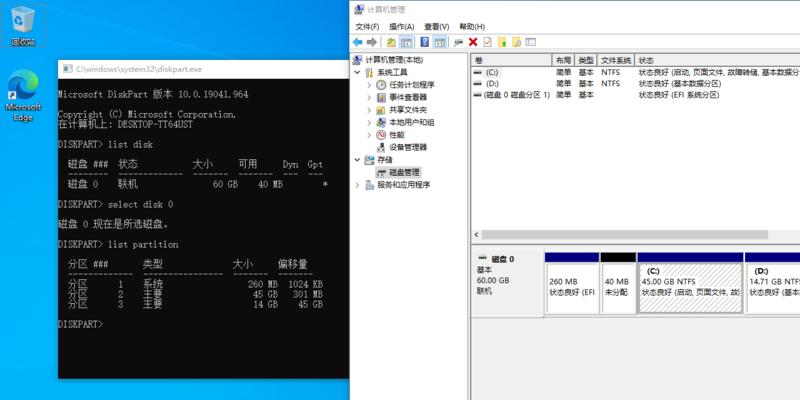
Task: Sort by the 类型 column header
Action: point(586,60)
